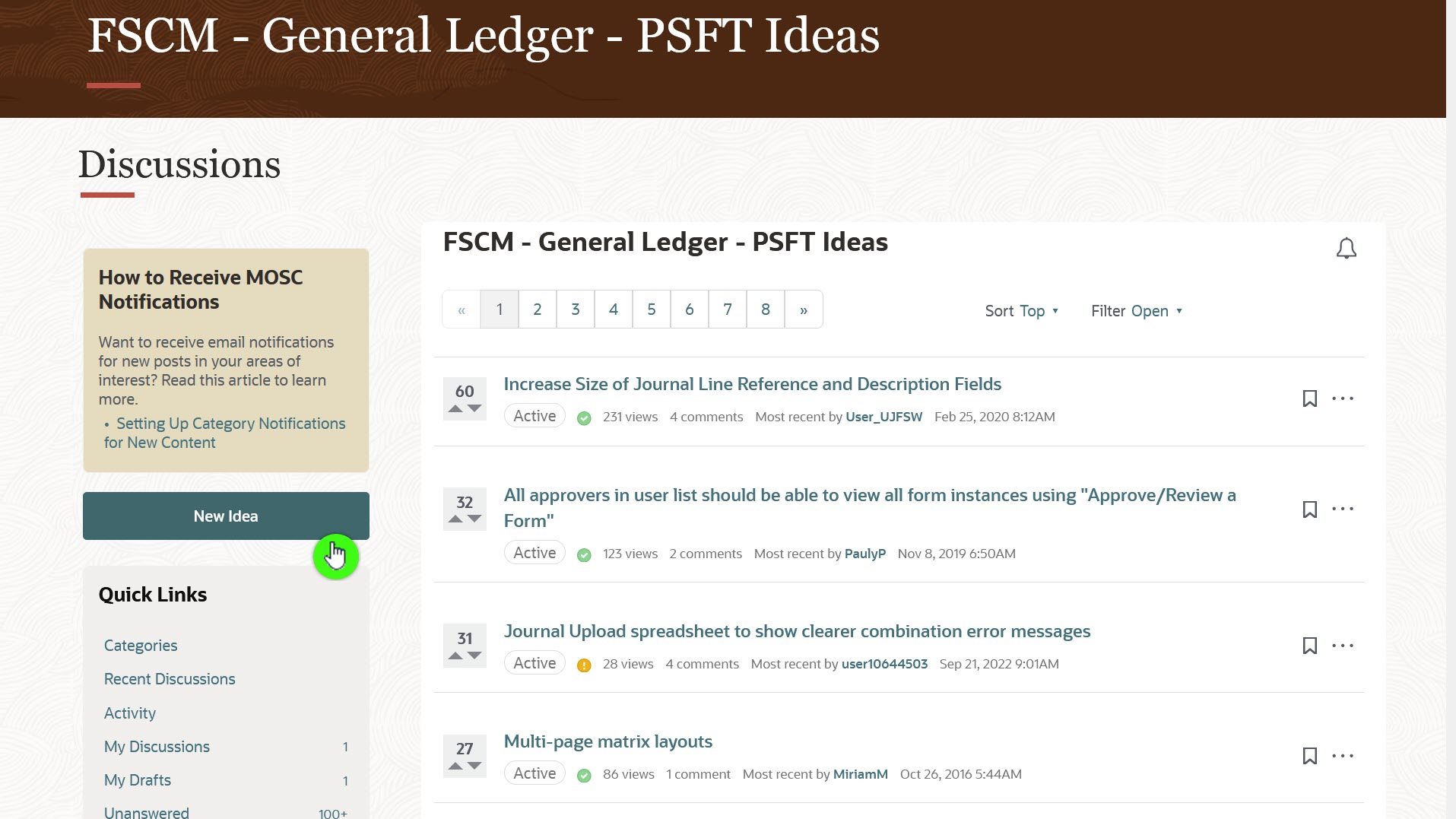Bookmark the "Journal Upload spreadsheet" discussion
Image resolution: width=1456 pixels, height=819 pixels.
(x=1310, y=645)
